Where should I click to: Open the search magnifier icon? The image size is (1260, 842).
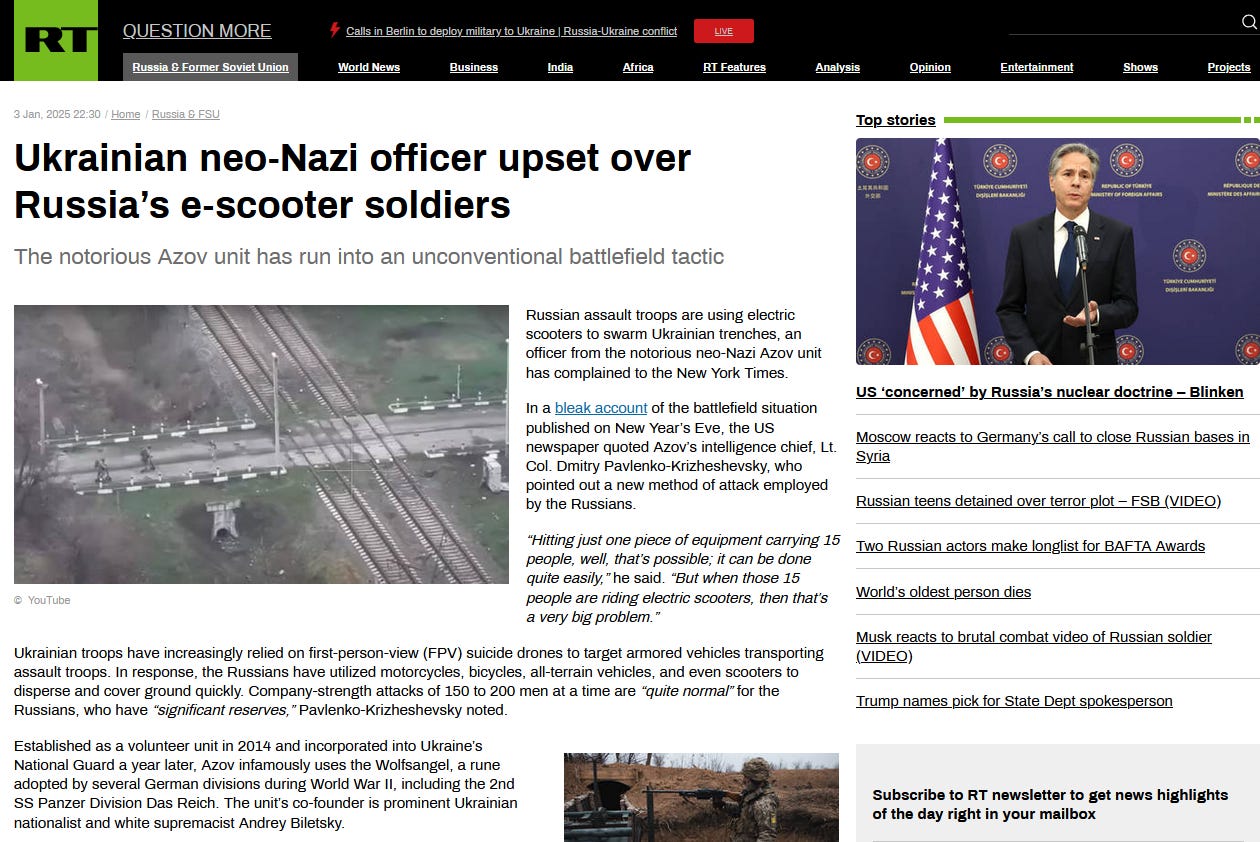click(1248, 23)
